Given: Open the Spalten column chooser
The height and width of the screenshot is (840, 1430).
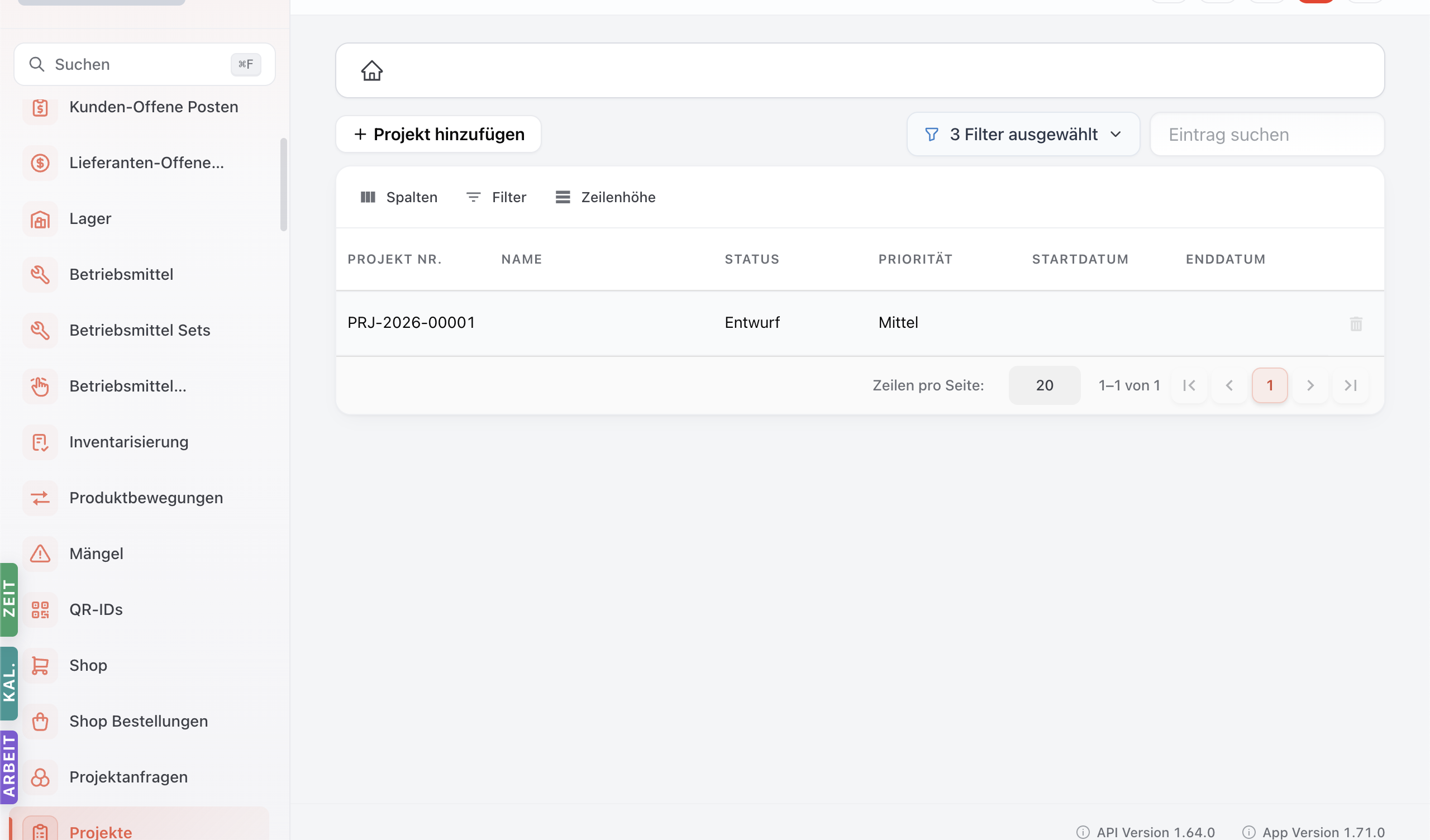Looking at the screenshot, I should (399, 198).
